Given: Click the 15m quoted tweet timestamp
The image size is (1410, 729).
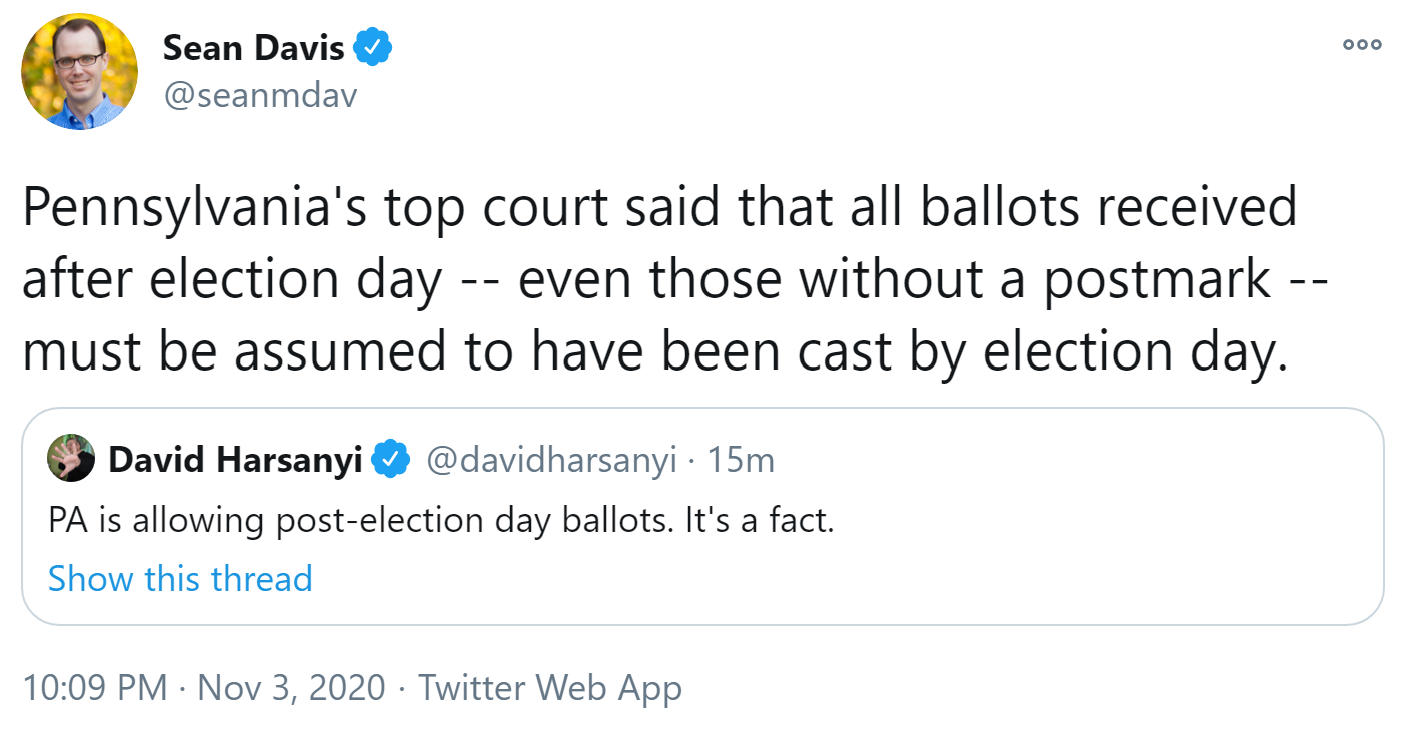Looking at the screenshot, I should 741,460.
